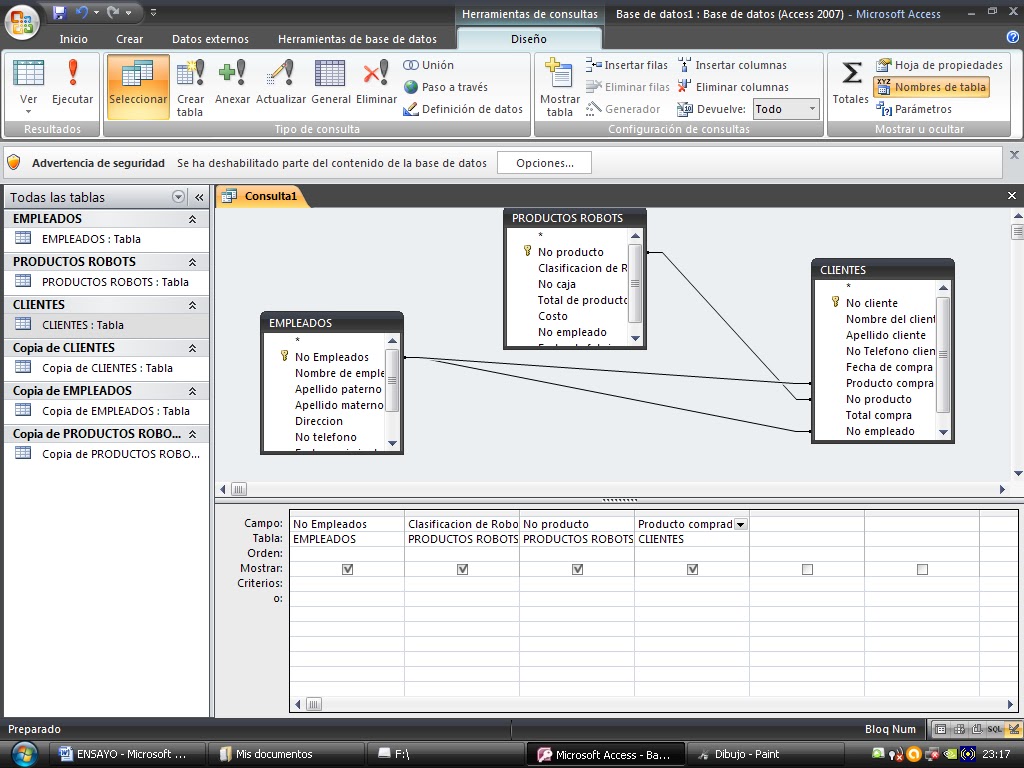Open the Producto comprad field dropdown

coord(741,524)
